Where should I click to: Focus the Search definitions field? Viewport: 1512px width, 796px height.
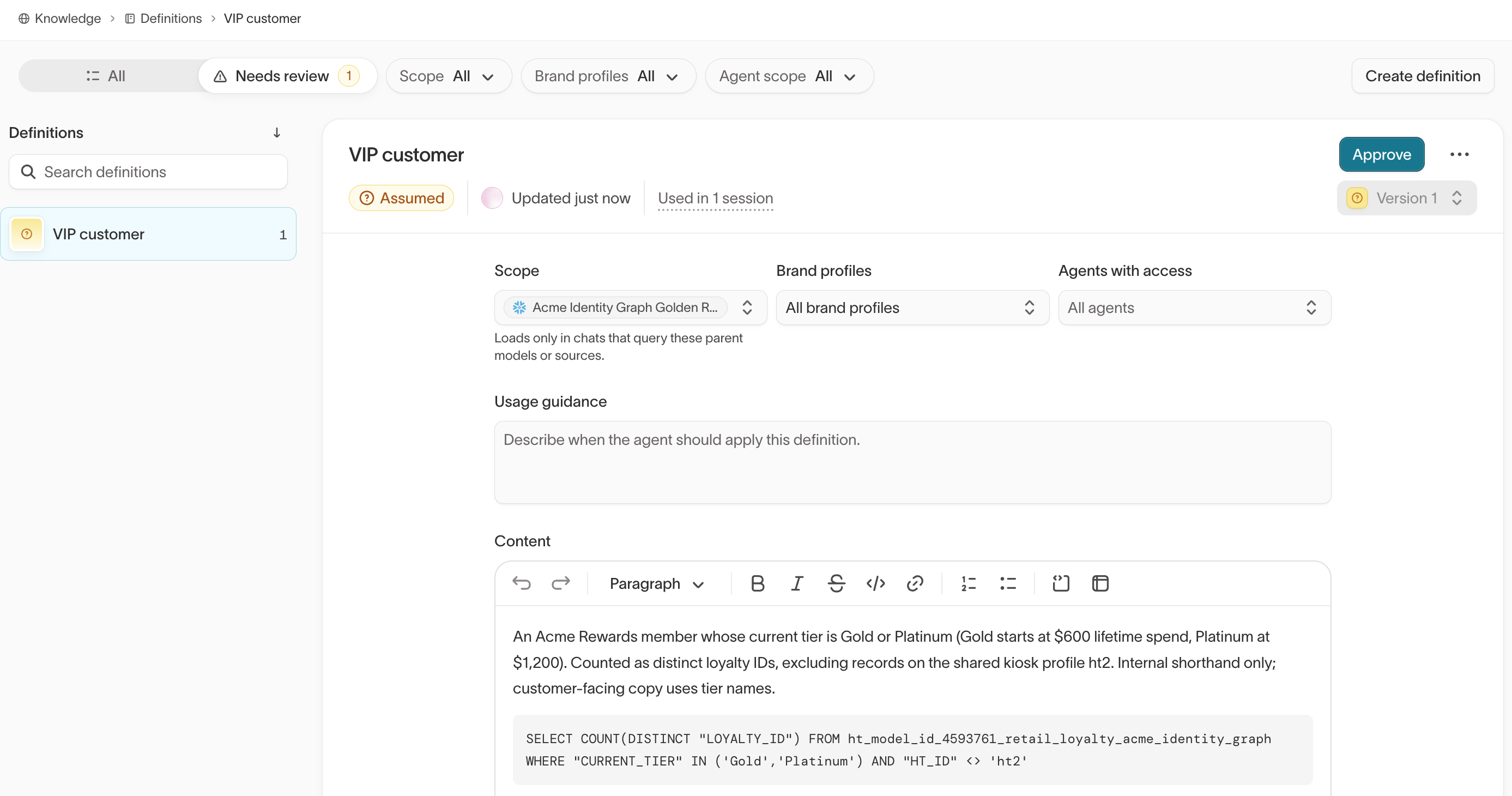pos(148,172)
